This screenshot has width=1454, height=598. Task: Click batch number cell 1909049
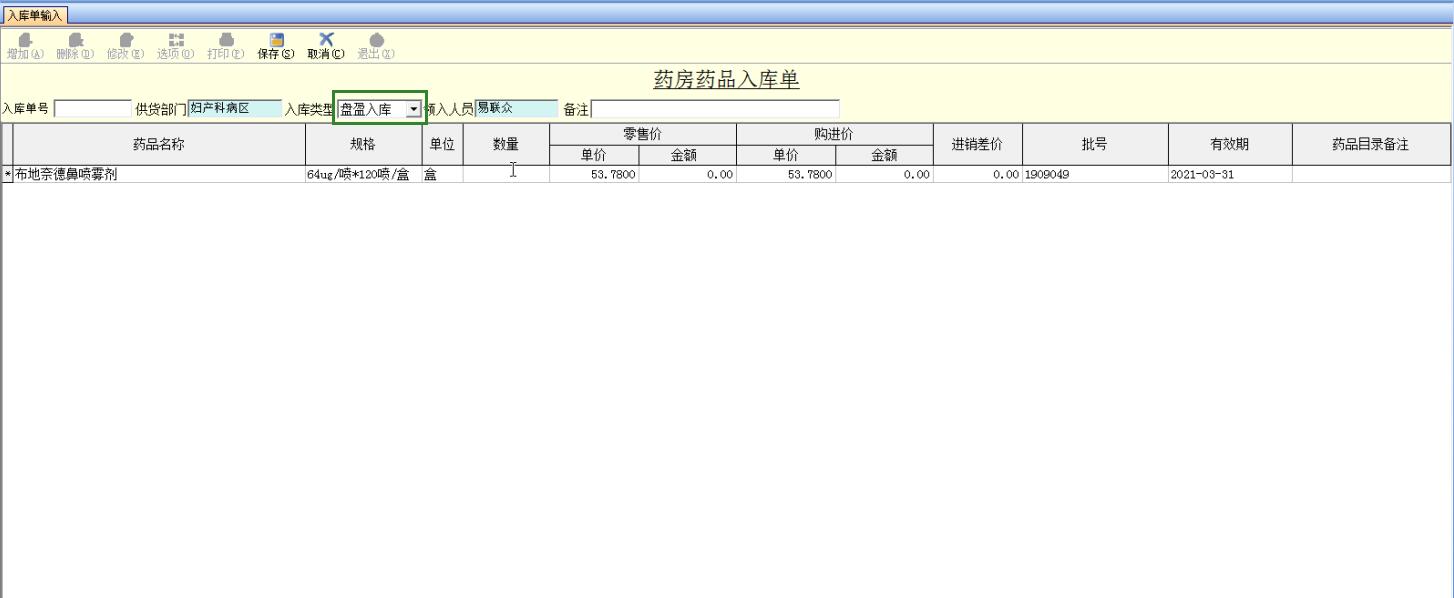tap(1094, 174)
